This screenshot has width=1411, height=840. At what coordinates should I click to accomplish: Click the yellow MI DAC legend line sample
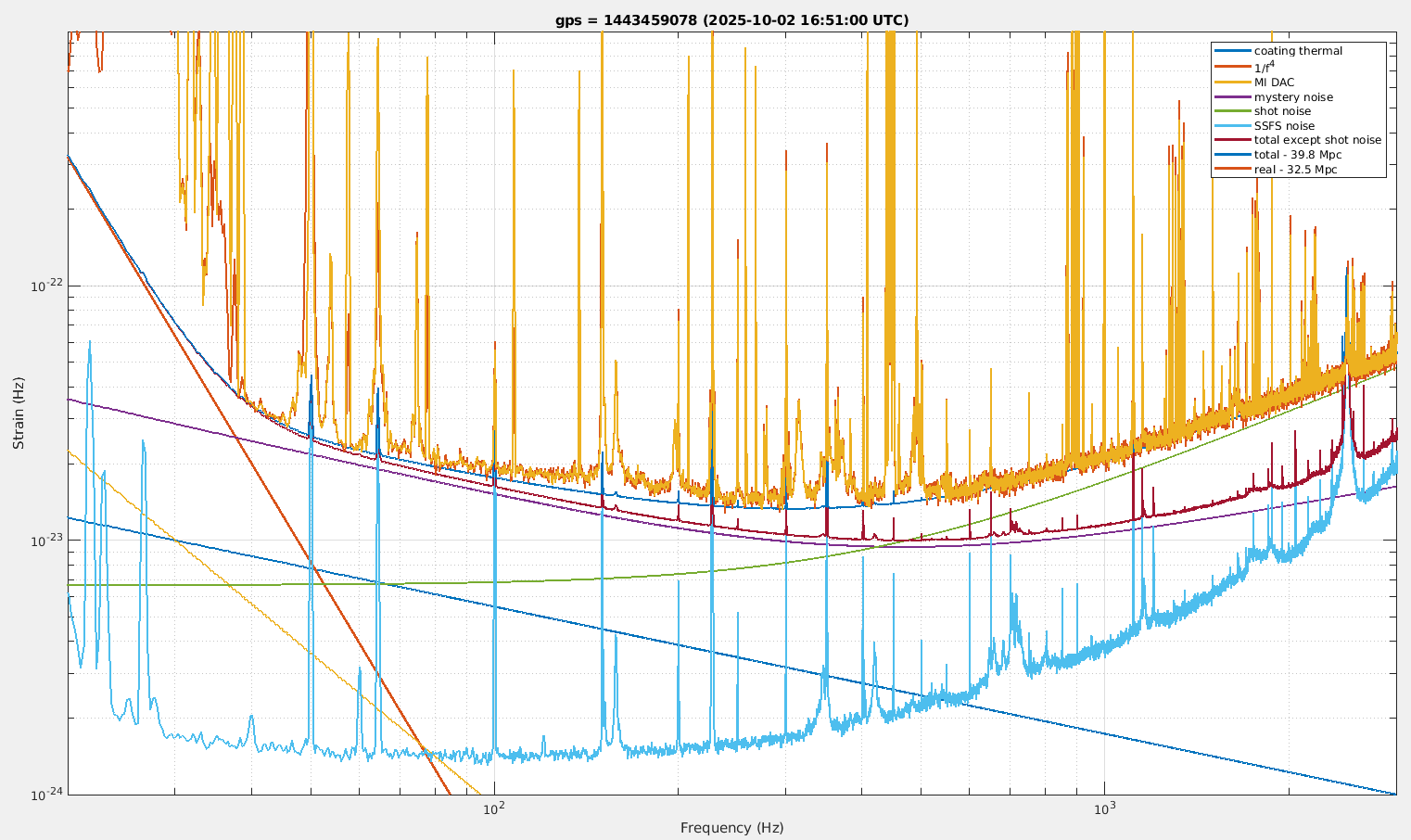1232,83
